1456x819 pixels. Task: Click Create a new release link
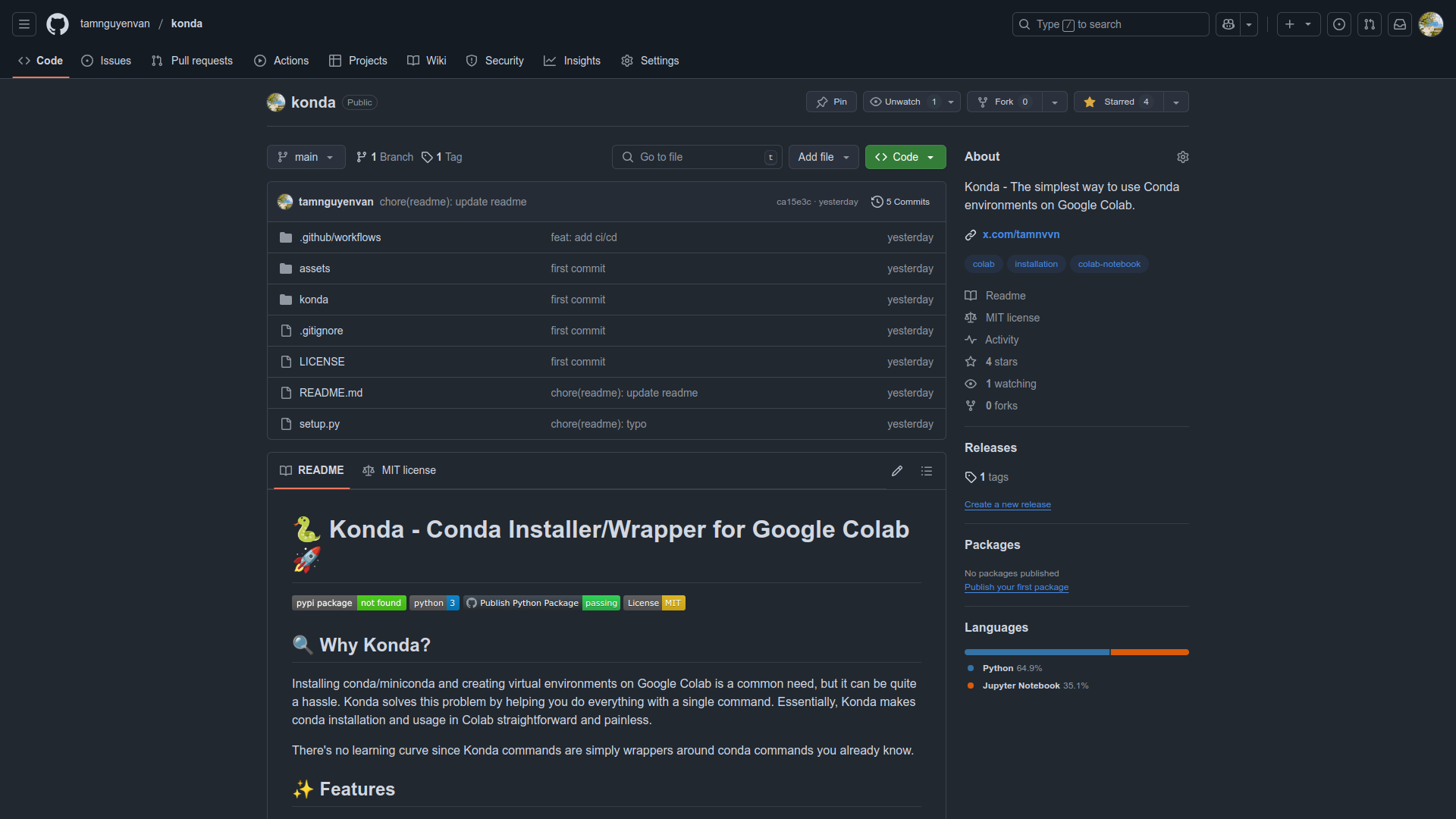(1007, 504)
